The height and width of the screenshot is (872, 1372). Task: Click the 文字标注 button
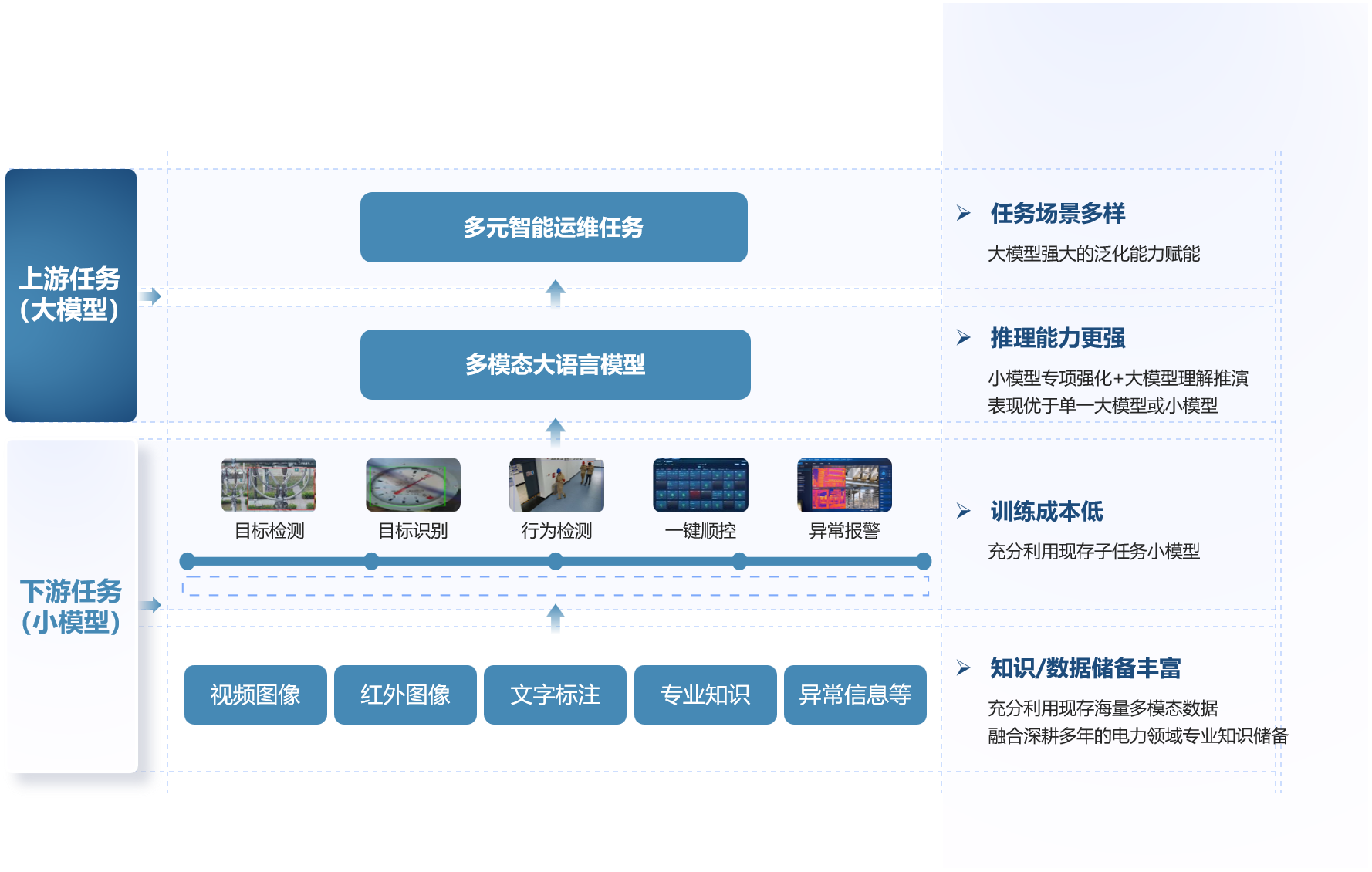555,695
